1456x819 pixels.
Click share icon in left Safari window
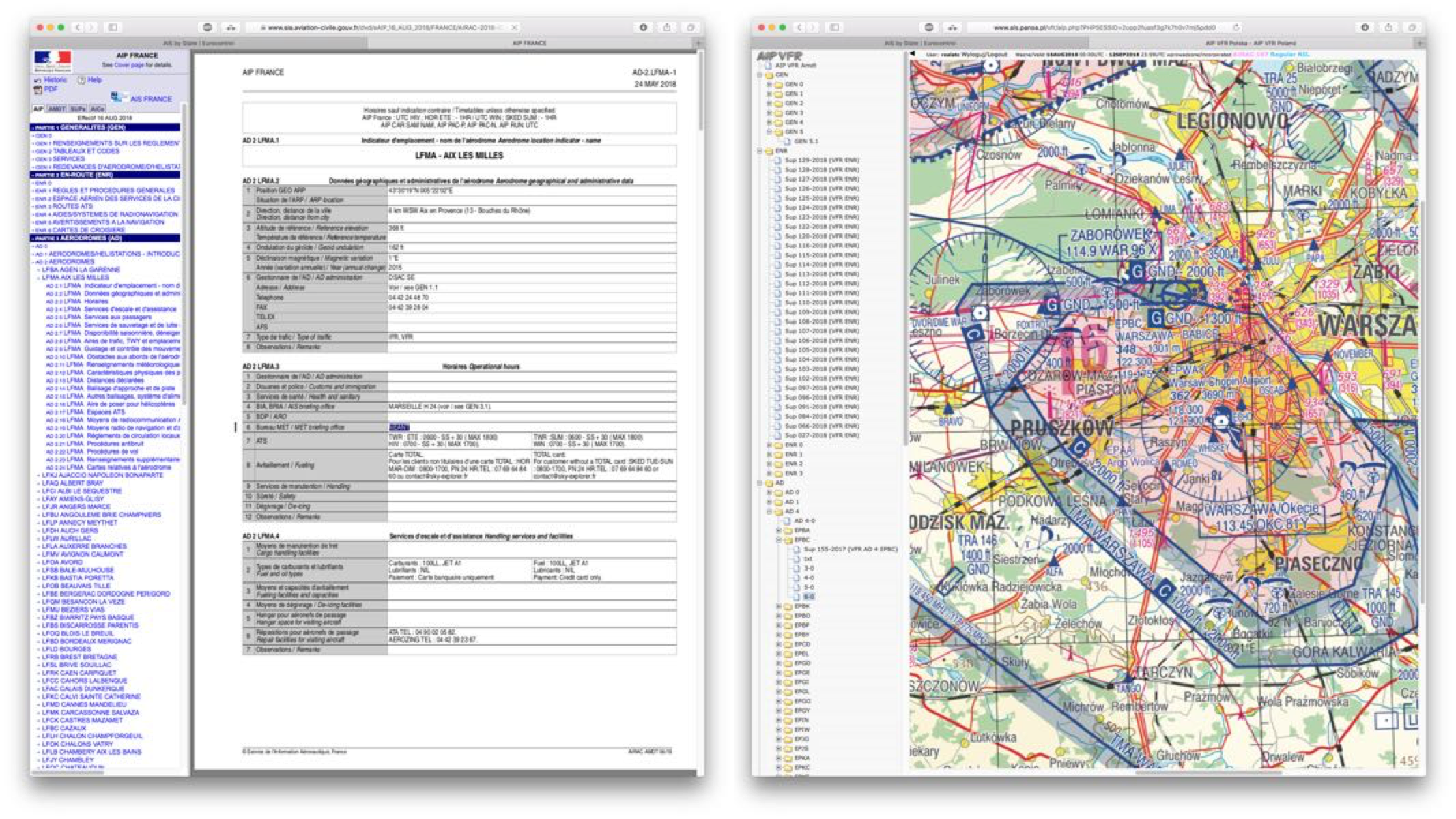click(667, 27)
